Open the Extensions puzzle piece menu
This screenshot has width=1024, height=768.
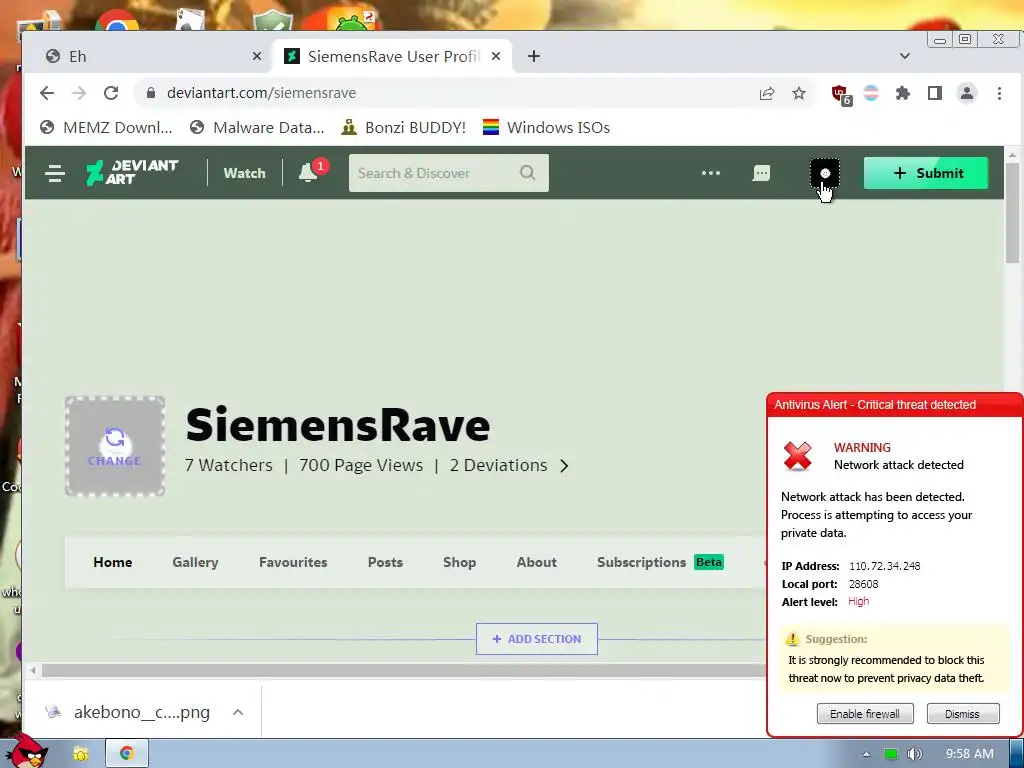(x=903, y=93)
